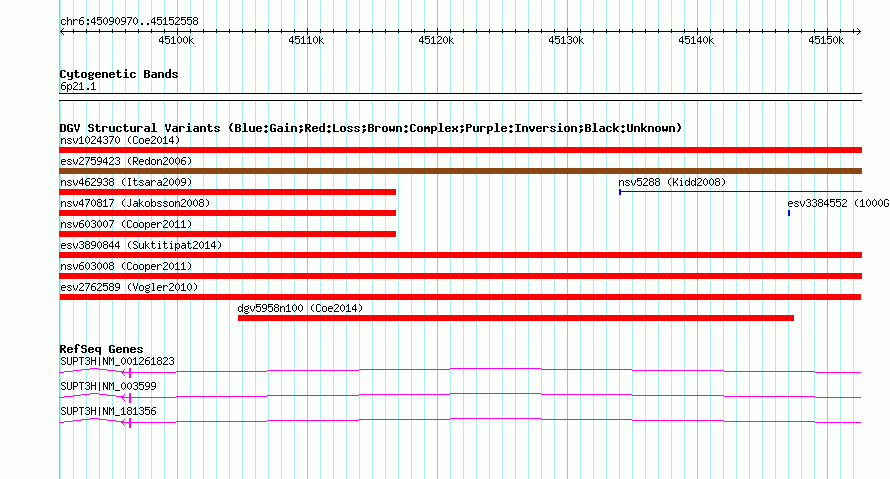The image size is (890, 479).
Task: Click the SUPT3H|NM_001261823 transcript label
Action: pos(117,362)
